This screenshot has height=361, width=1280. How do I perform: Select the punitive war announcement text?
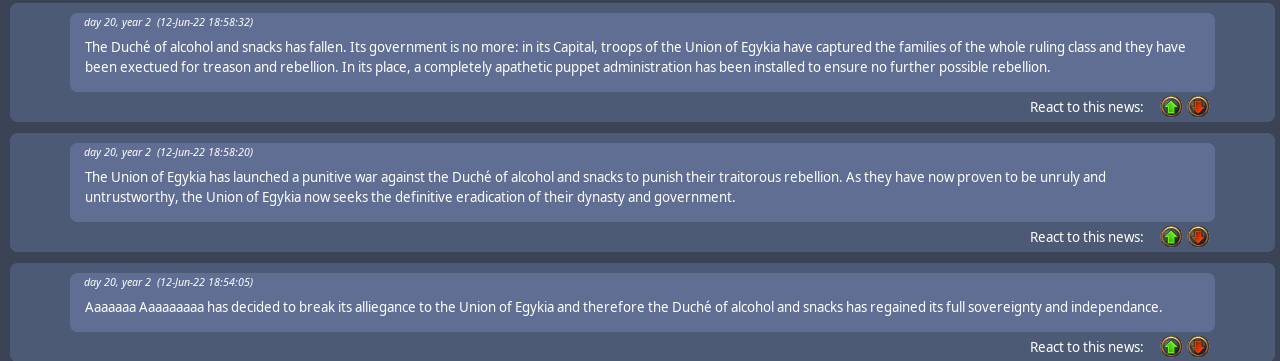coord(595,187)
